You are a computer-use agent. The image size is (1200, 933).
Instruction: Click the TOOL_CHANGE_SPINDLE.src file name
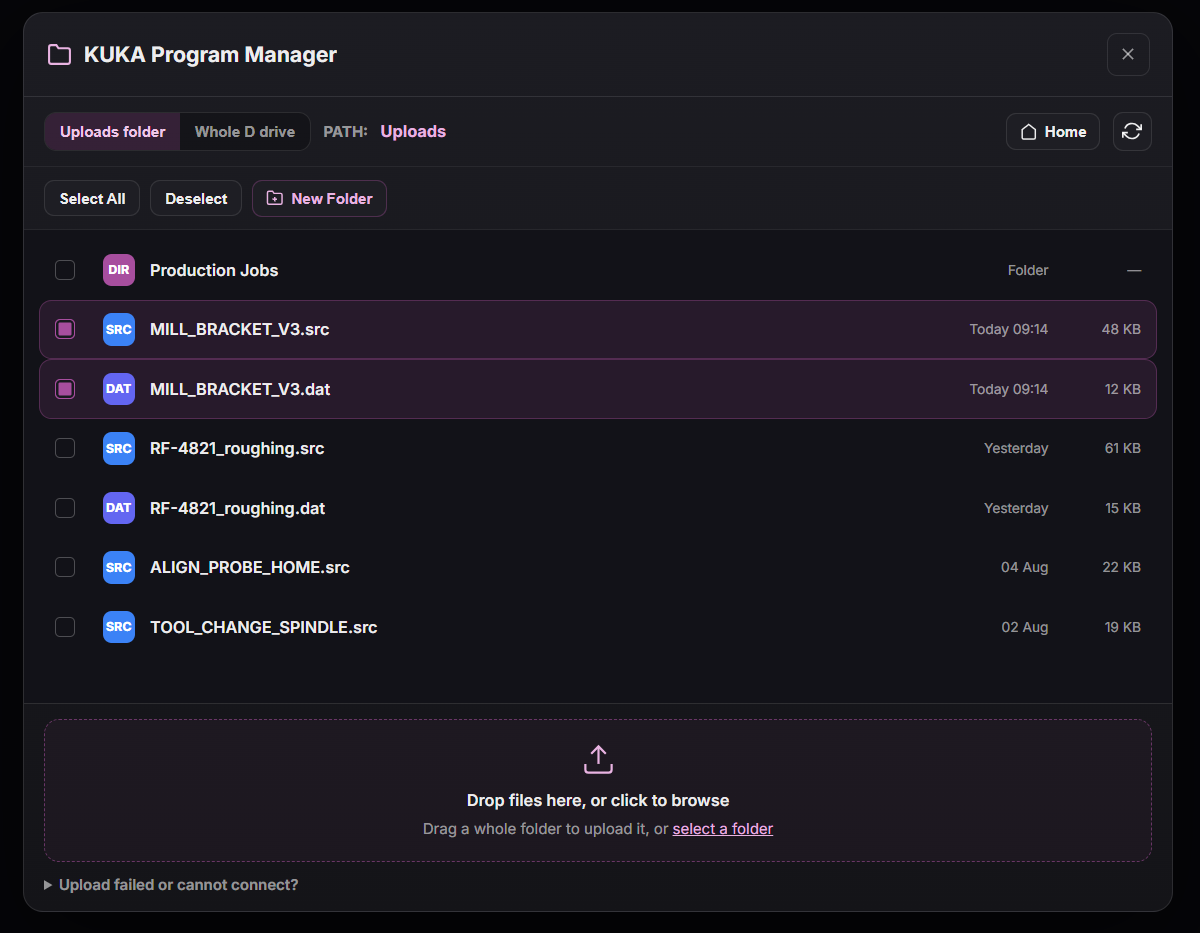(x=264, y=627)
